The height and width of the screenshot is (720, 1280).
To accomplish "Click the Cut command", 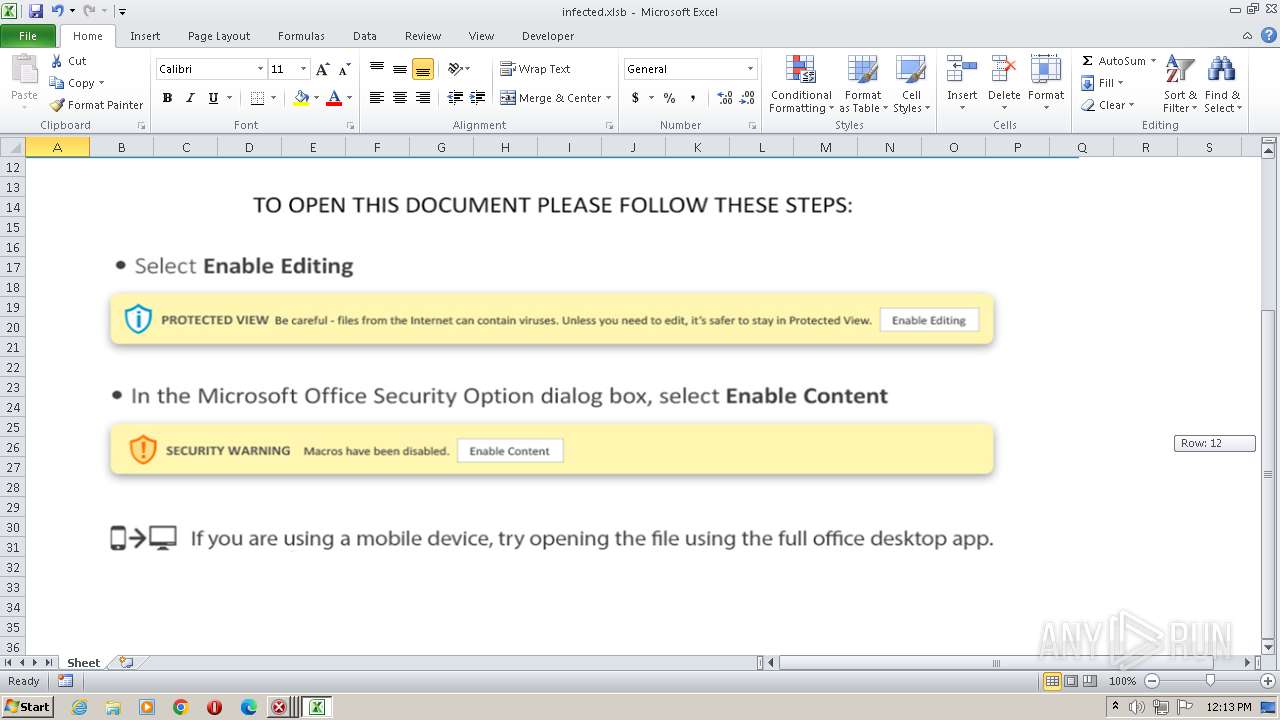I will 69,61.
